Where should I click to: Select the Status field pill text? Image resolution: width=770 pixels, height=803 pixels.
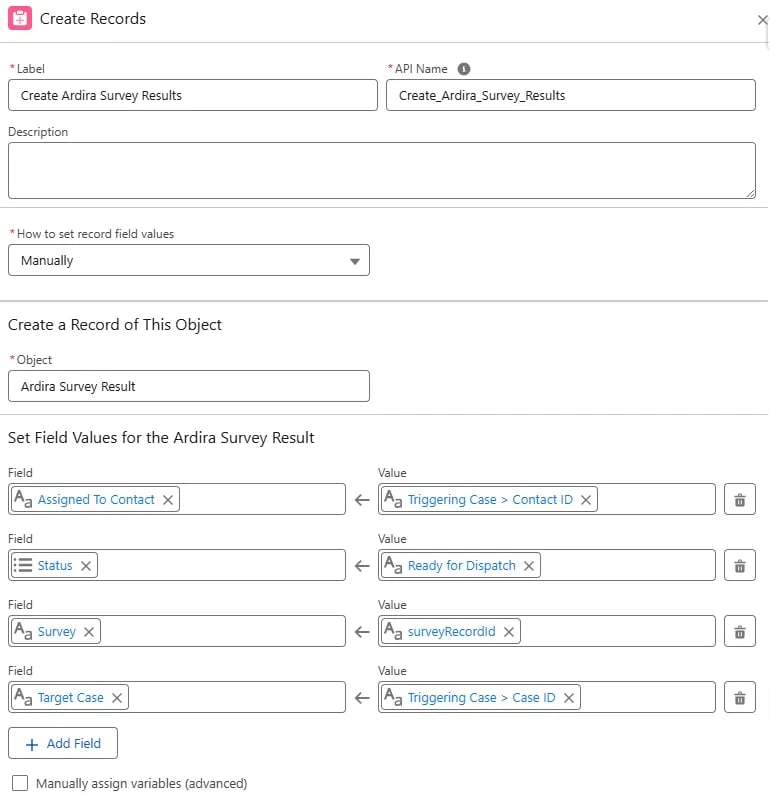tap(55, 565)
